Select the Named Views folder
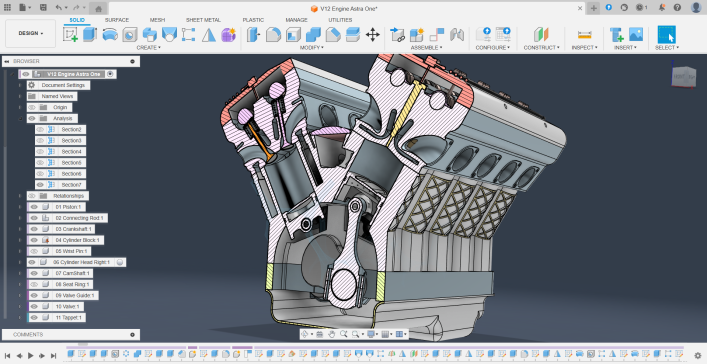This screenshot has width=707, height=364. tap(52, 97)
